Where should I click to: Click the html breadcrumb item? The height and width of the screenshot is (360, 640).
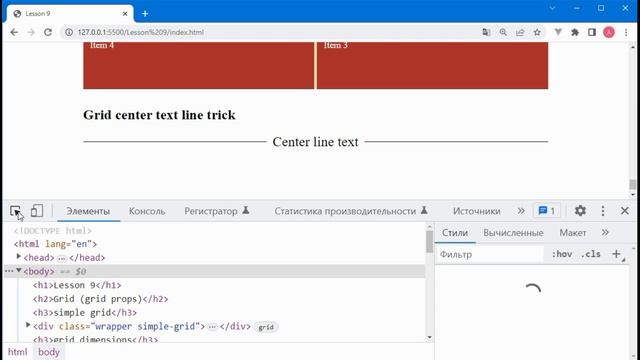click(x=18, y=352)
